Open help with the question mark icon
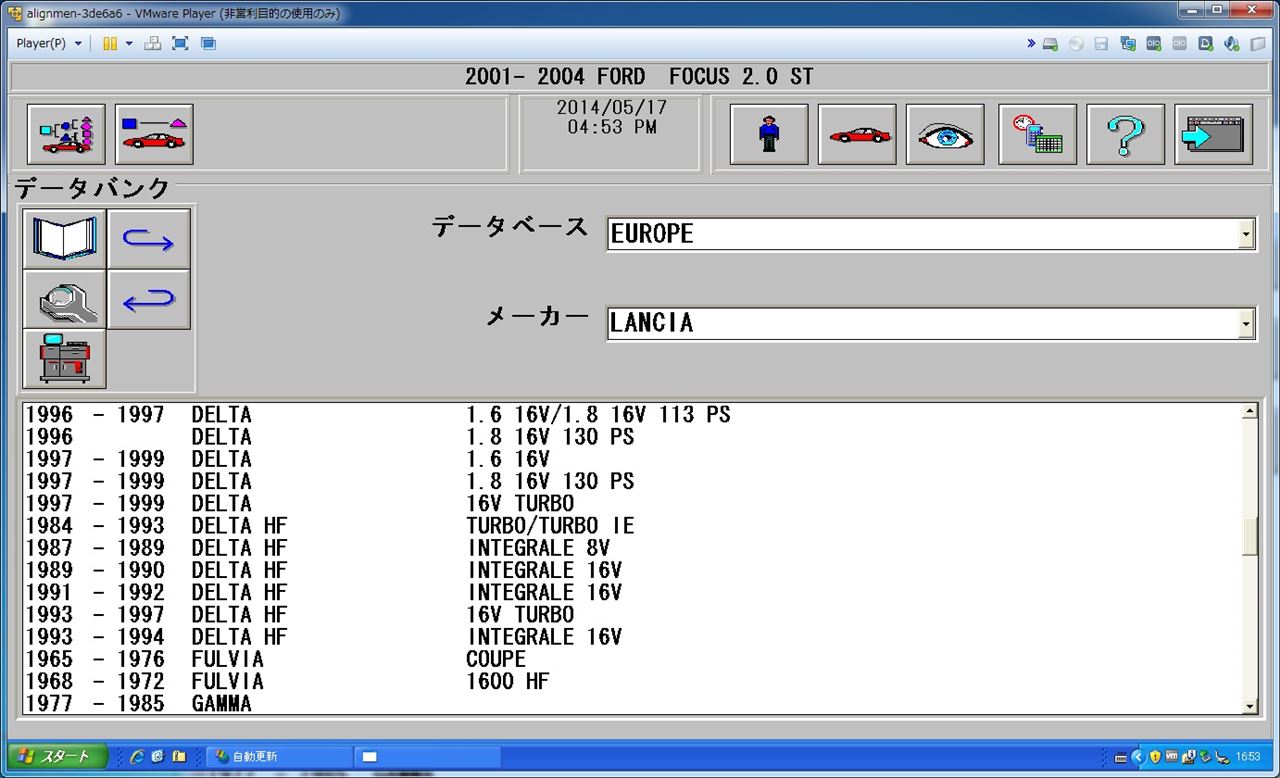 coord(1126,134)
